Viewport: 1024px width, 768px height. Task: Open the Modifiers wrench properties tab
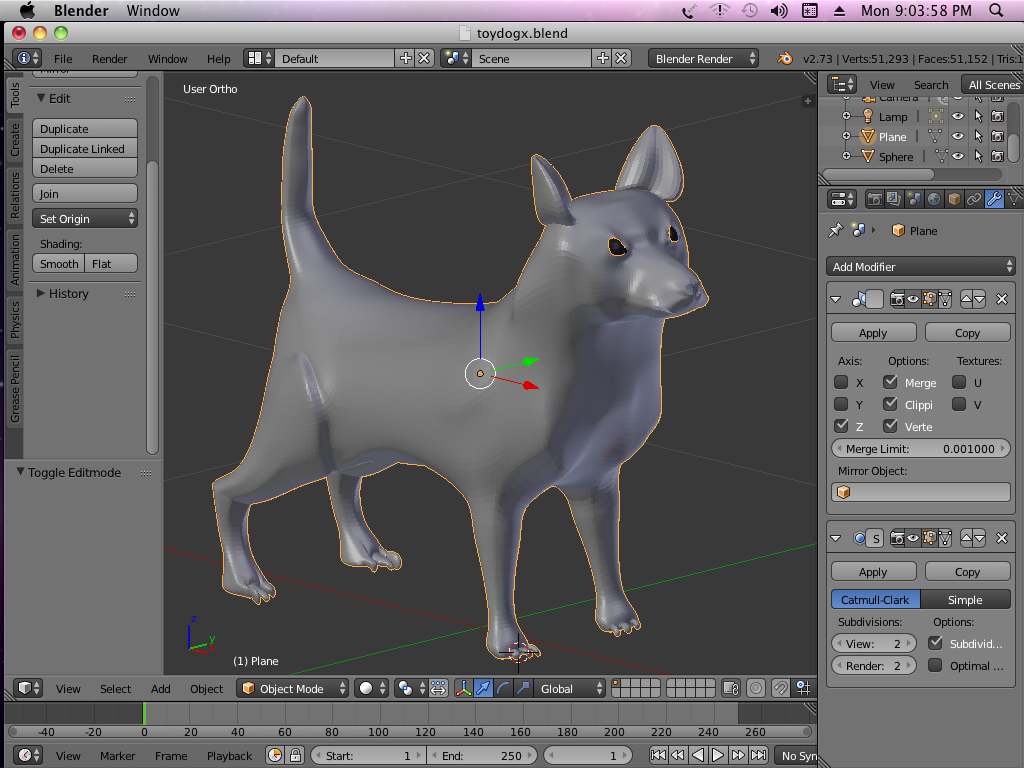(x=993, y=199)
